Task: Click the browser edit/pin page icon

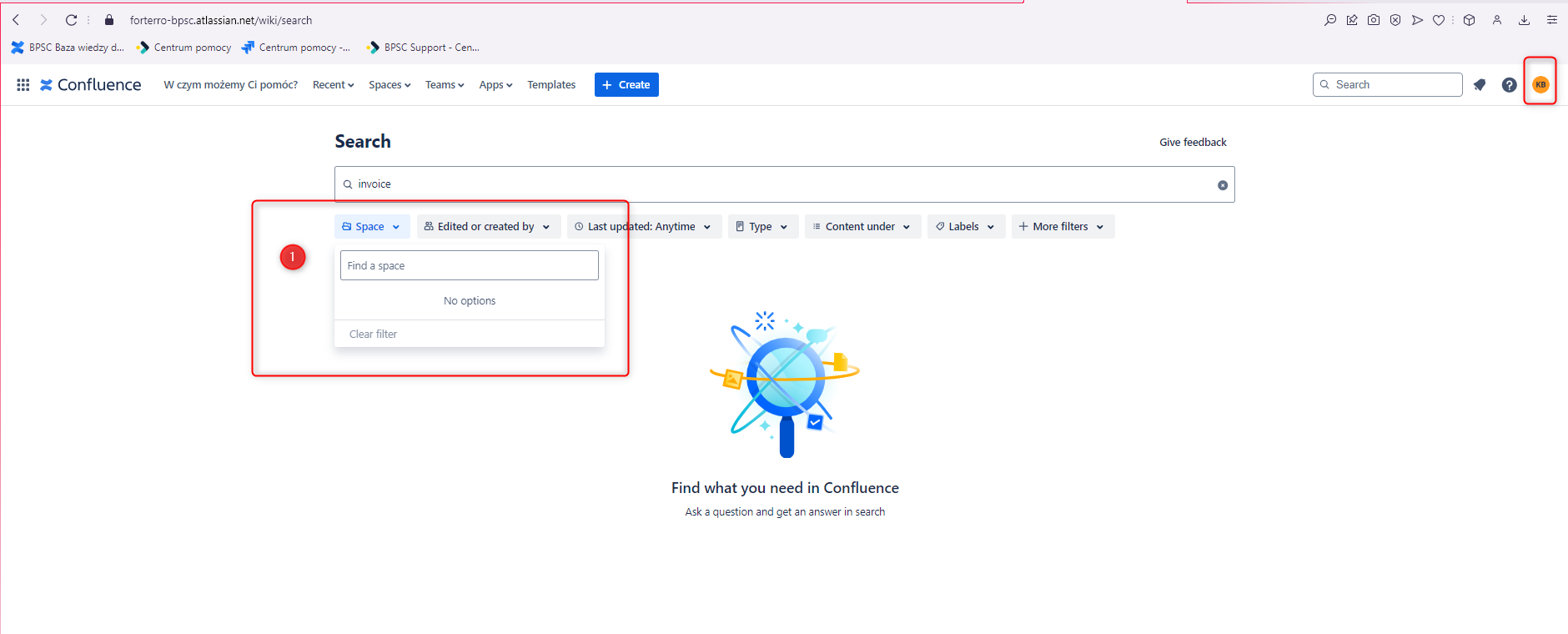Action: [1352, 20]
